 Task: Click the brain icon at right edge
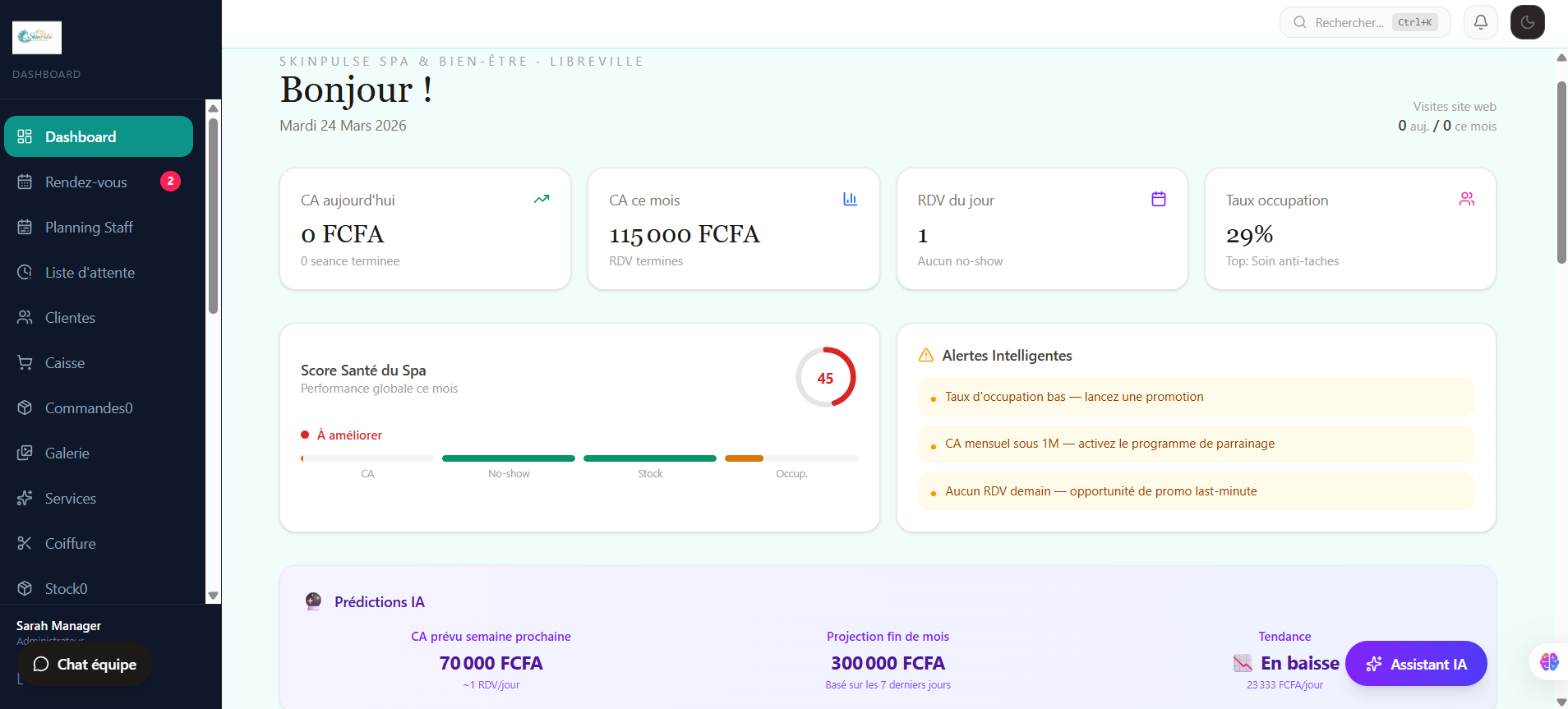[x=1548, y=662]
